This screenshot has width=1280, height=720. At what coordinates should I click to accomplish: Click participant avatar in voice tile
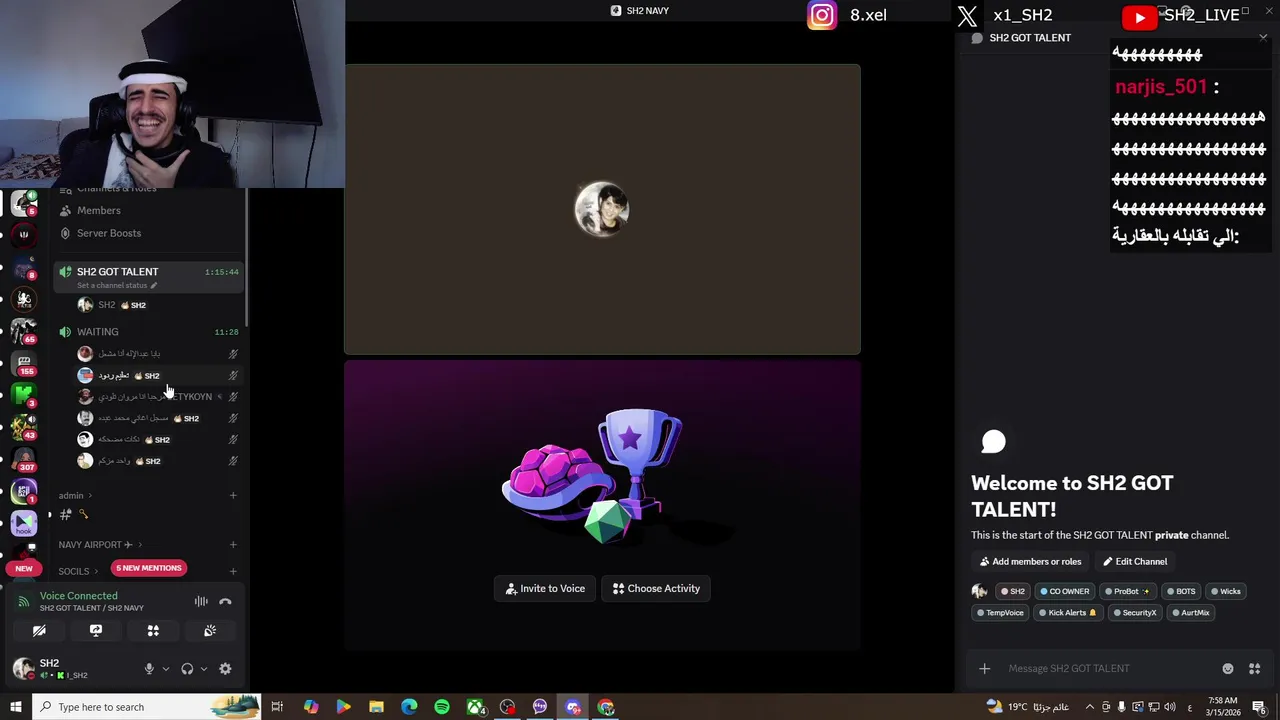pos(602,209)
